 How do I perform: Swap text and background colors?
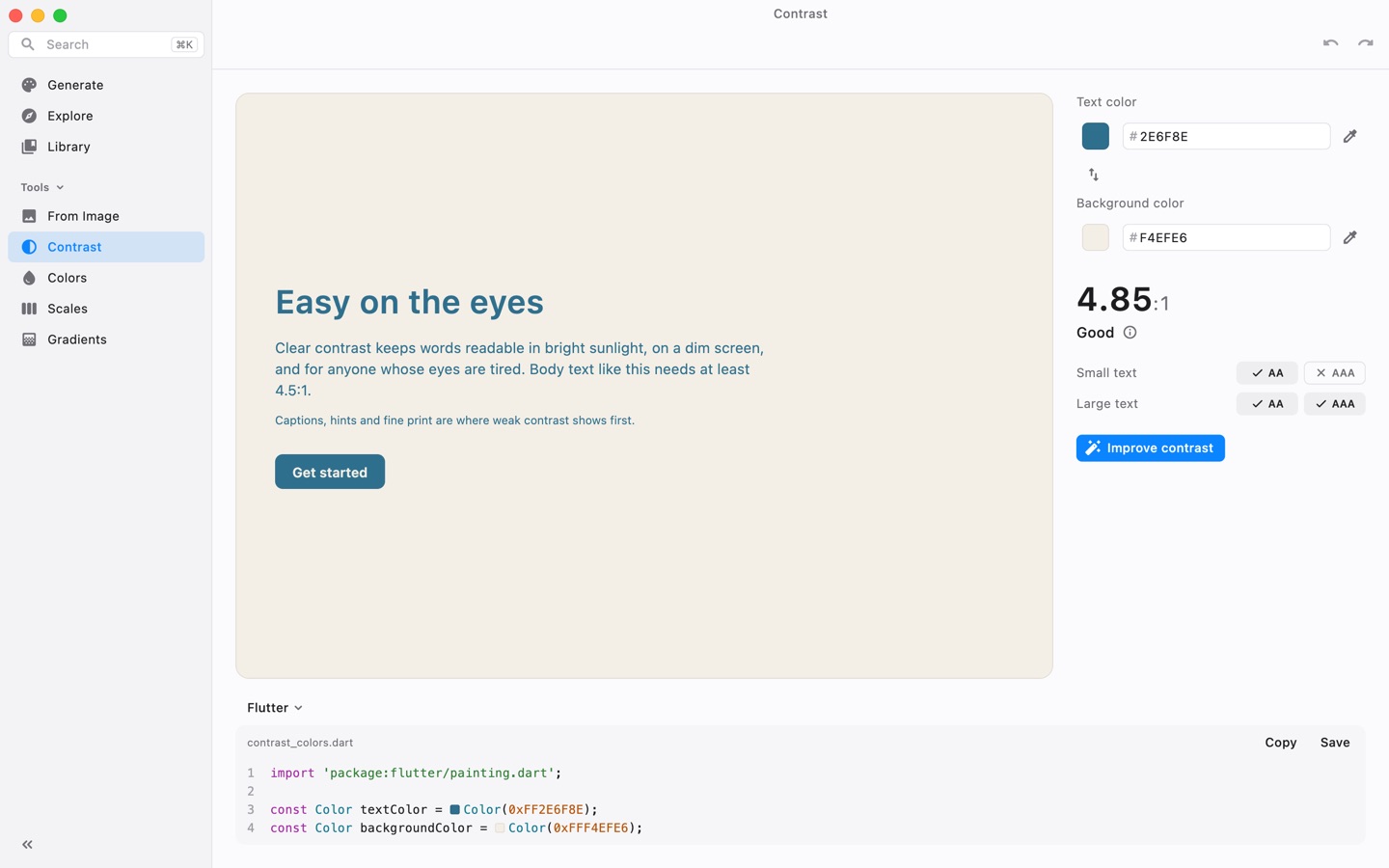pyautogui.click(x=1094, y=175)
